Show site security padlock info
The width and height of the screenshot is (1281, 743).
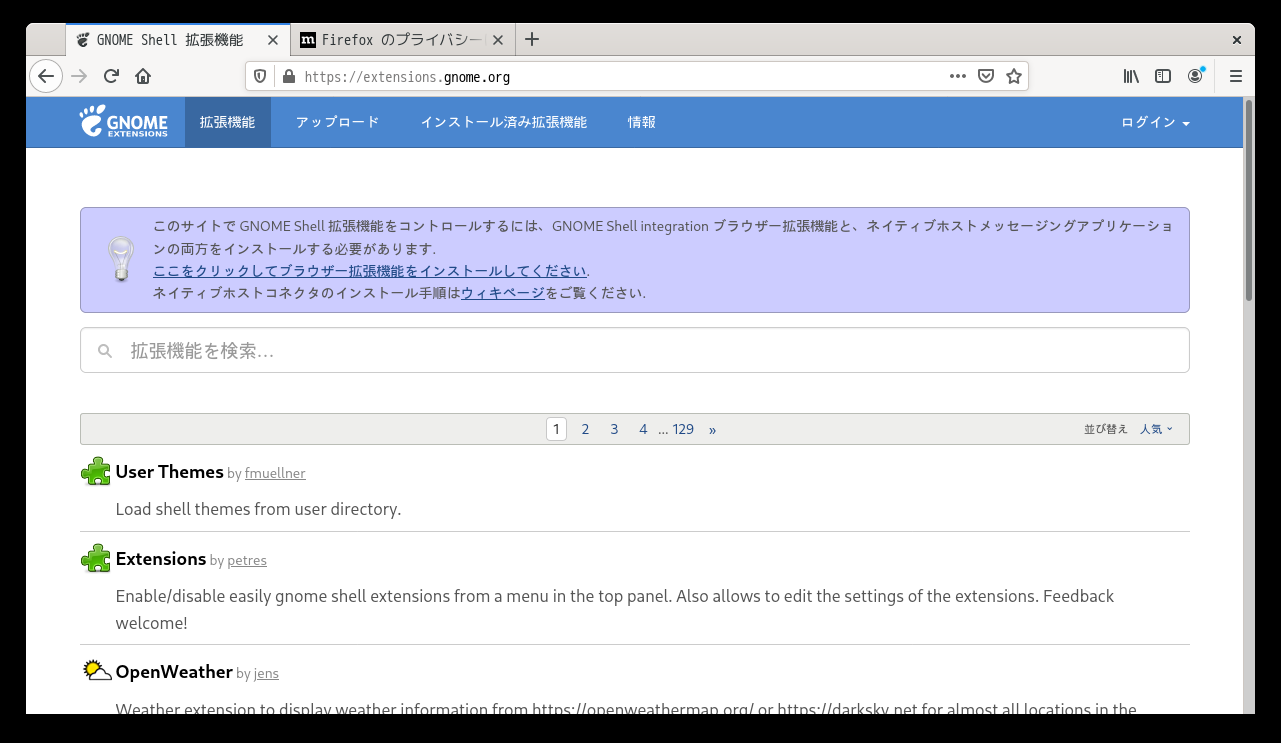(289, 76)
